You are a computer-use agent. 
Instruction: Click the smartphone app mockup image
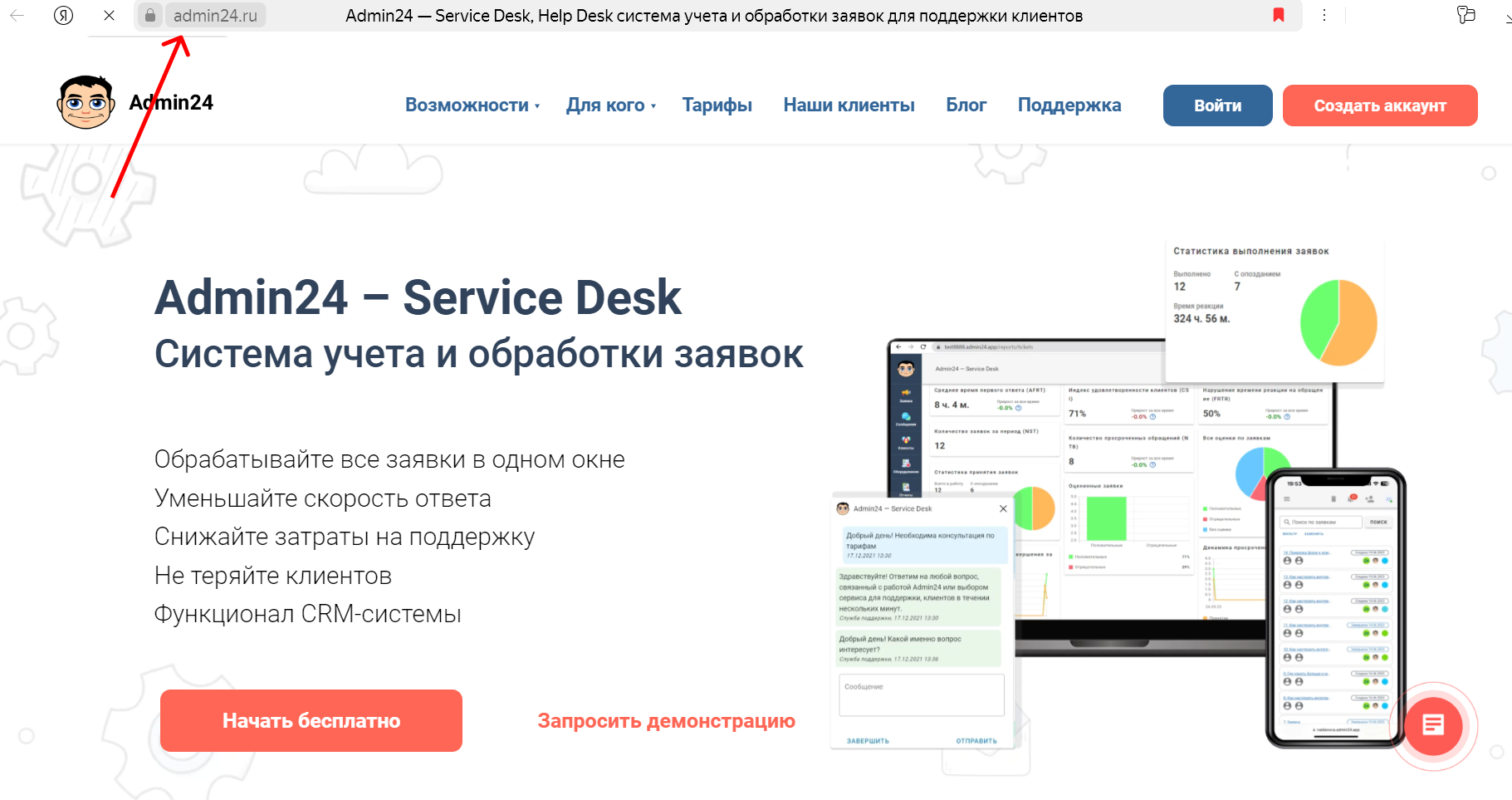pos(1335,608)
